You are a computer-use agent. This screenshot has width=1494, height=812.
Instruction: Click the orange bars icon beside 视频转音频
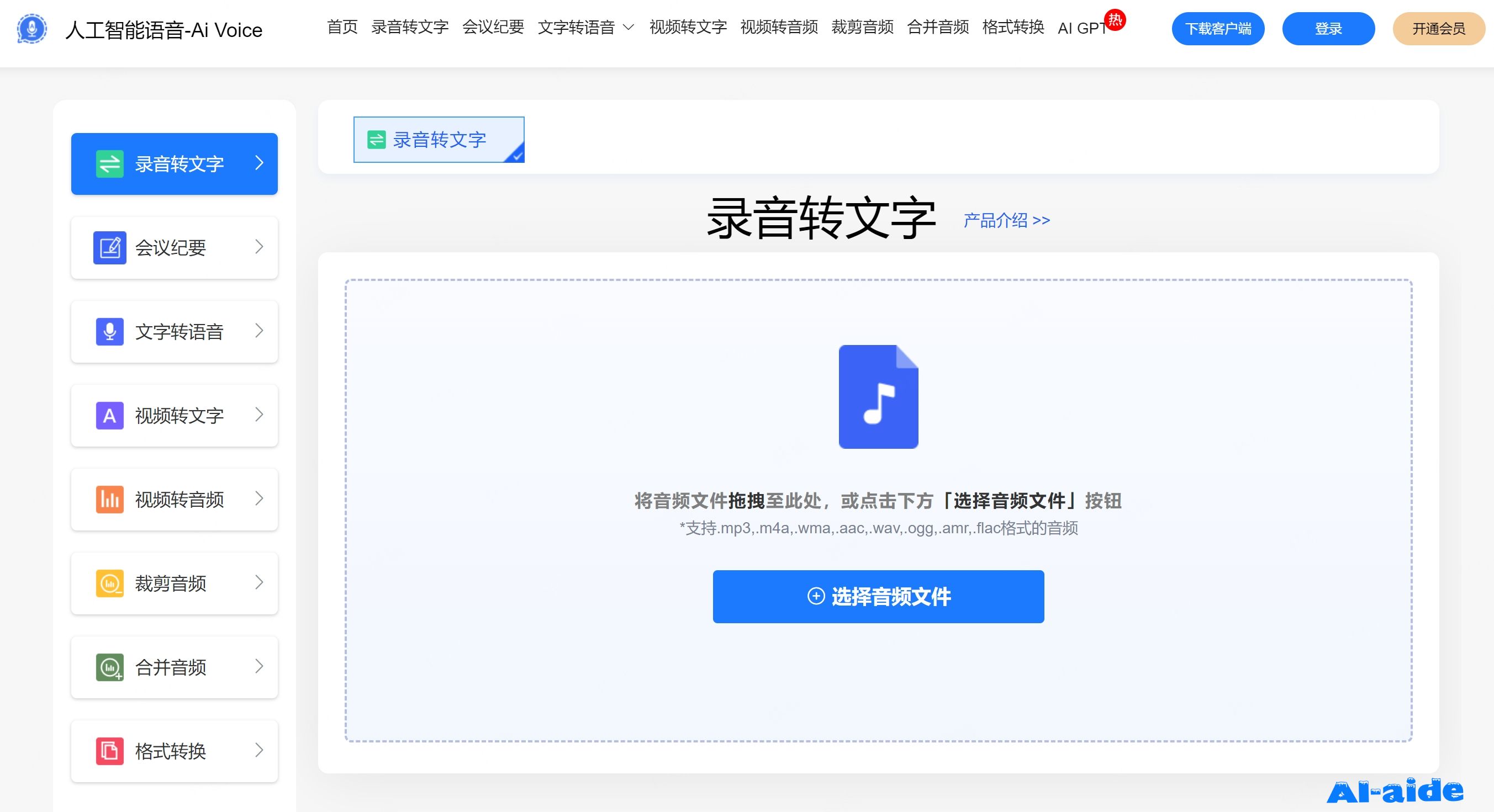[109, 500]
